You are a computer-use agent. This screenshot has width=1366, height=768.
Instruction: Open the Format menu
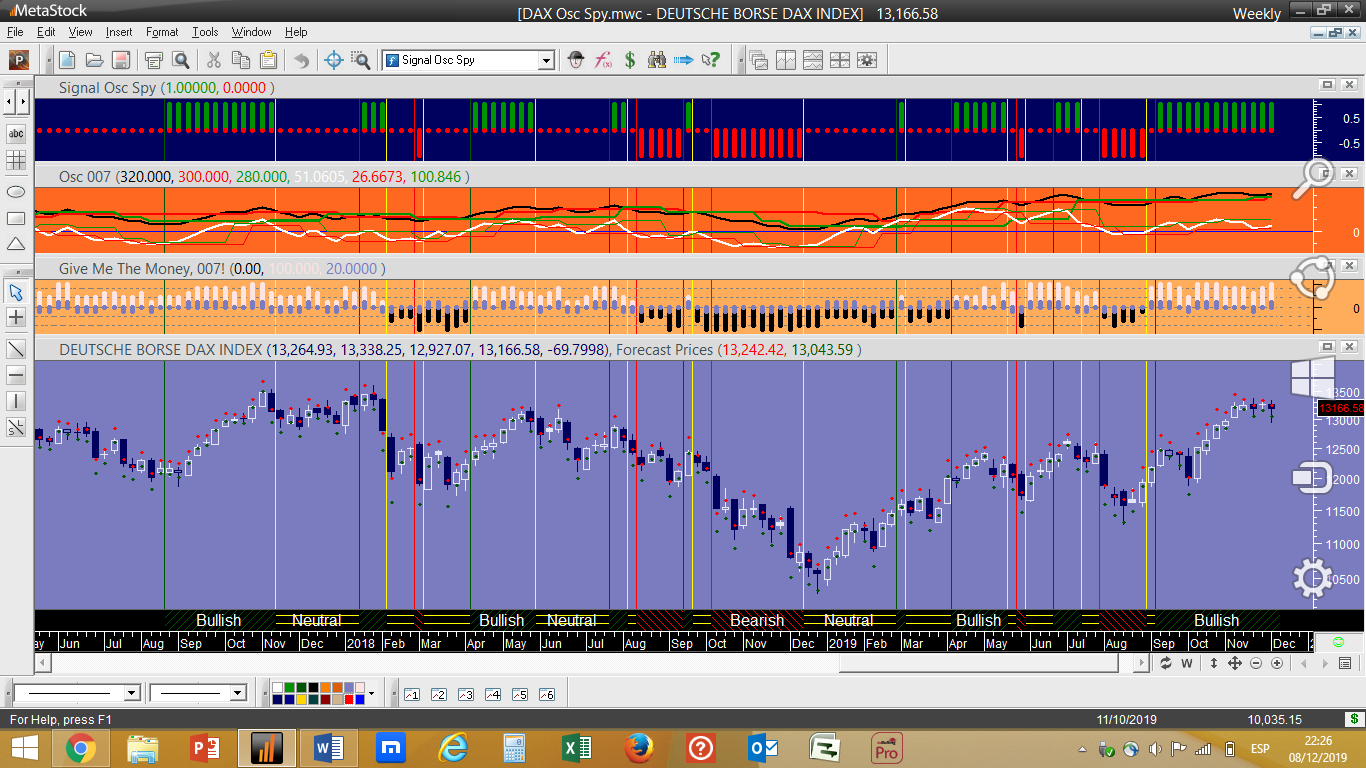tap(162, 32)
